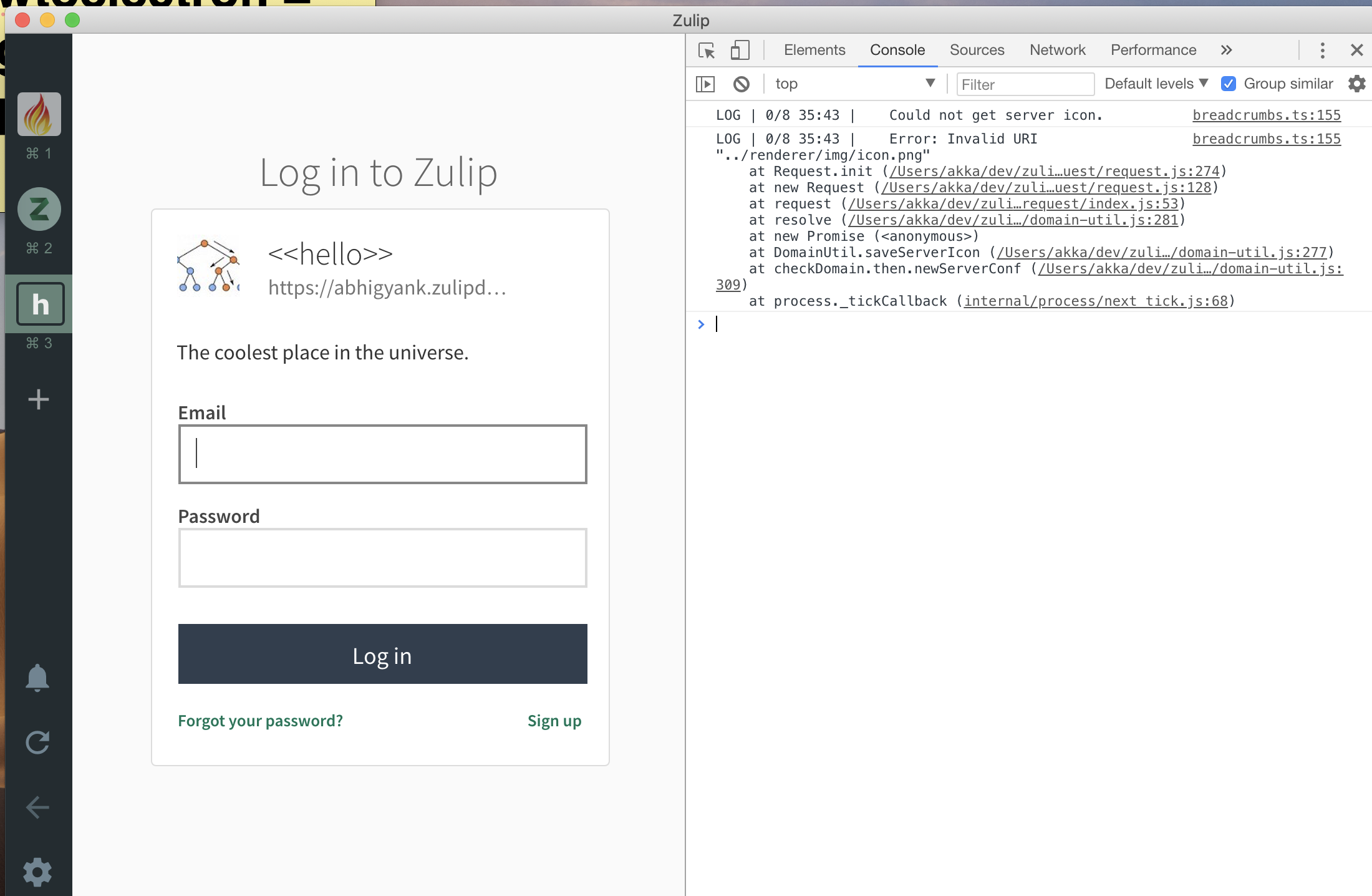The image size is (1372, 896).
Task: Open request.js:128 stack trace link
Action: pos(1046,188)
